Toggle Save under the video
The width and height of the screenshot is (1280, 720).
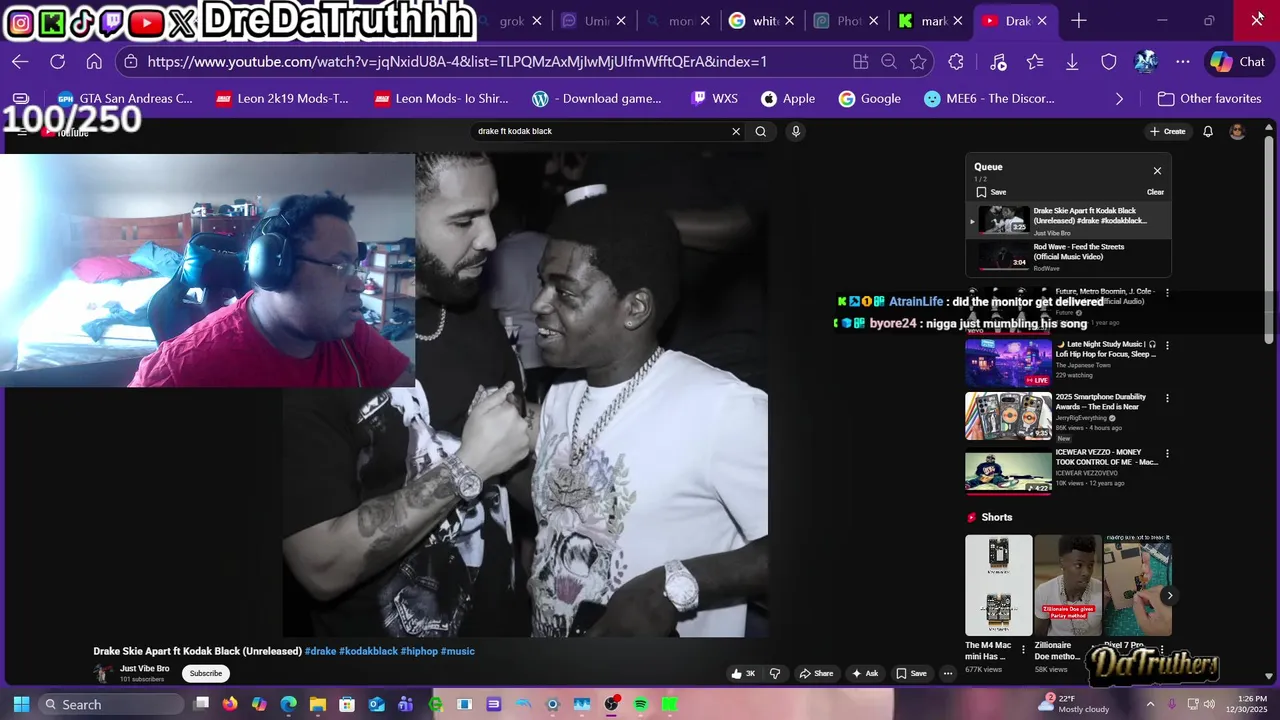click(x=911, y=674)
